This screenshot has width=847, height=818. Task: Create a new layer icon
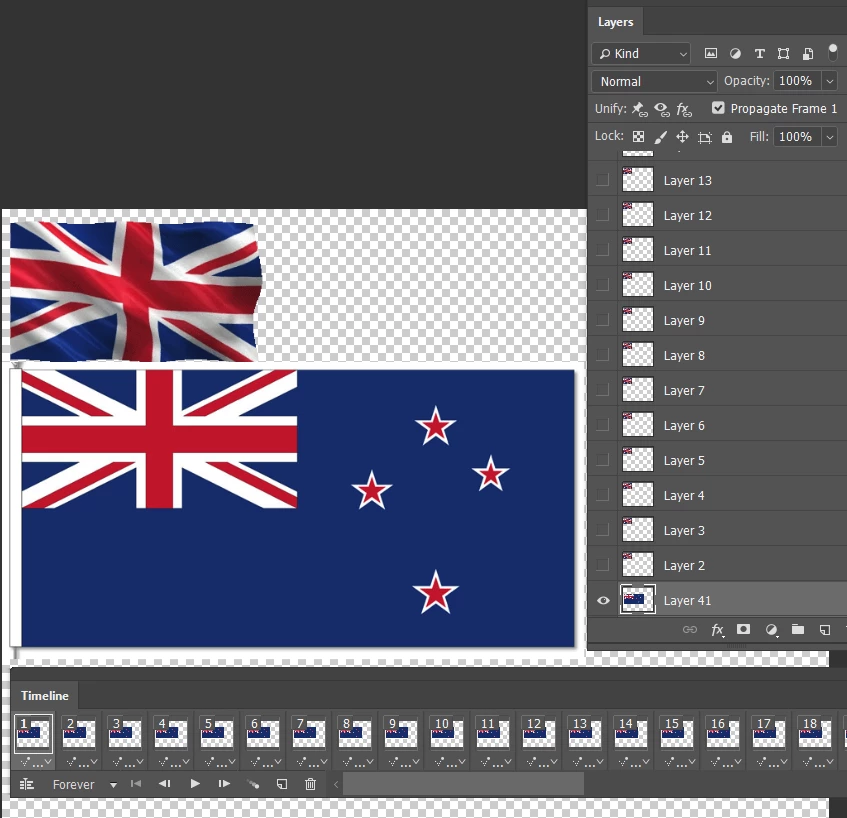coord(825,629)
